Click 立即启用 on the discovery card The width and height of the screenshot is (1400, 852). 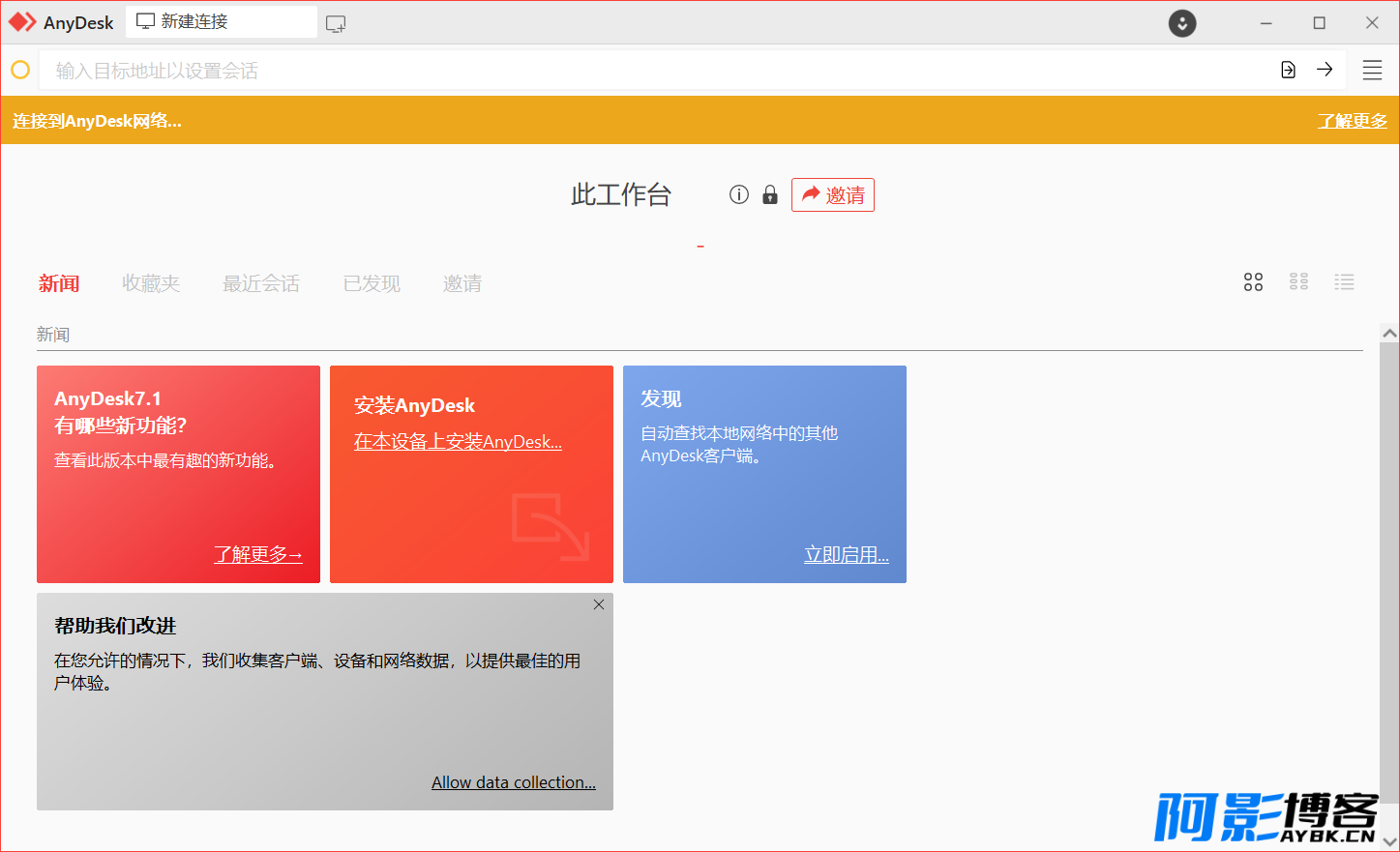(846, 555)
